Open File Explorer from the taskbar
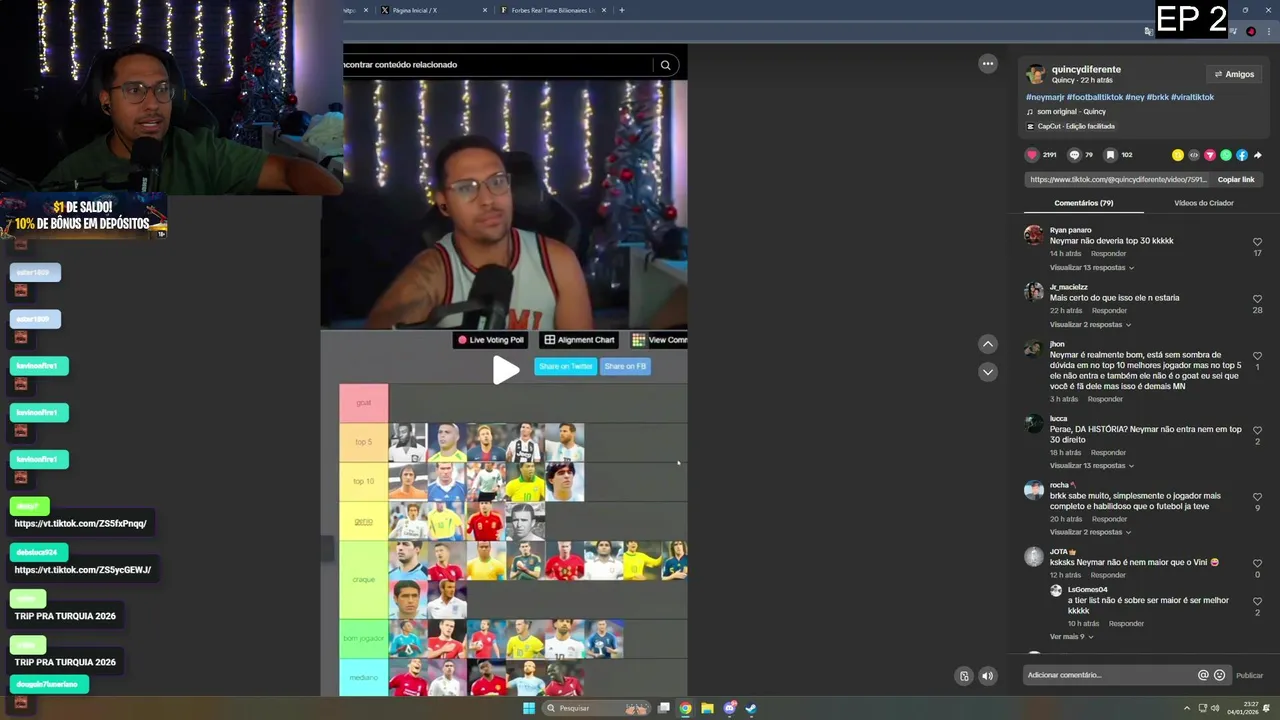Viewport: 1280px width, 720px height. click(x=707, y=708)
